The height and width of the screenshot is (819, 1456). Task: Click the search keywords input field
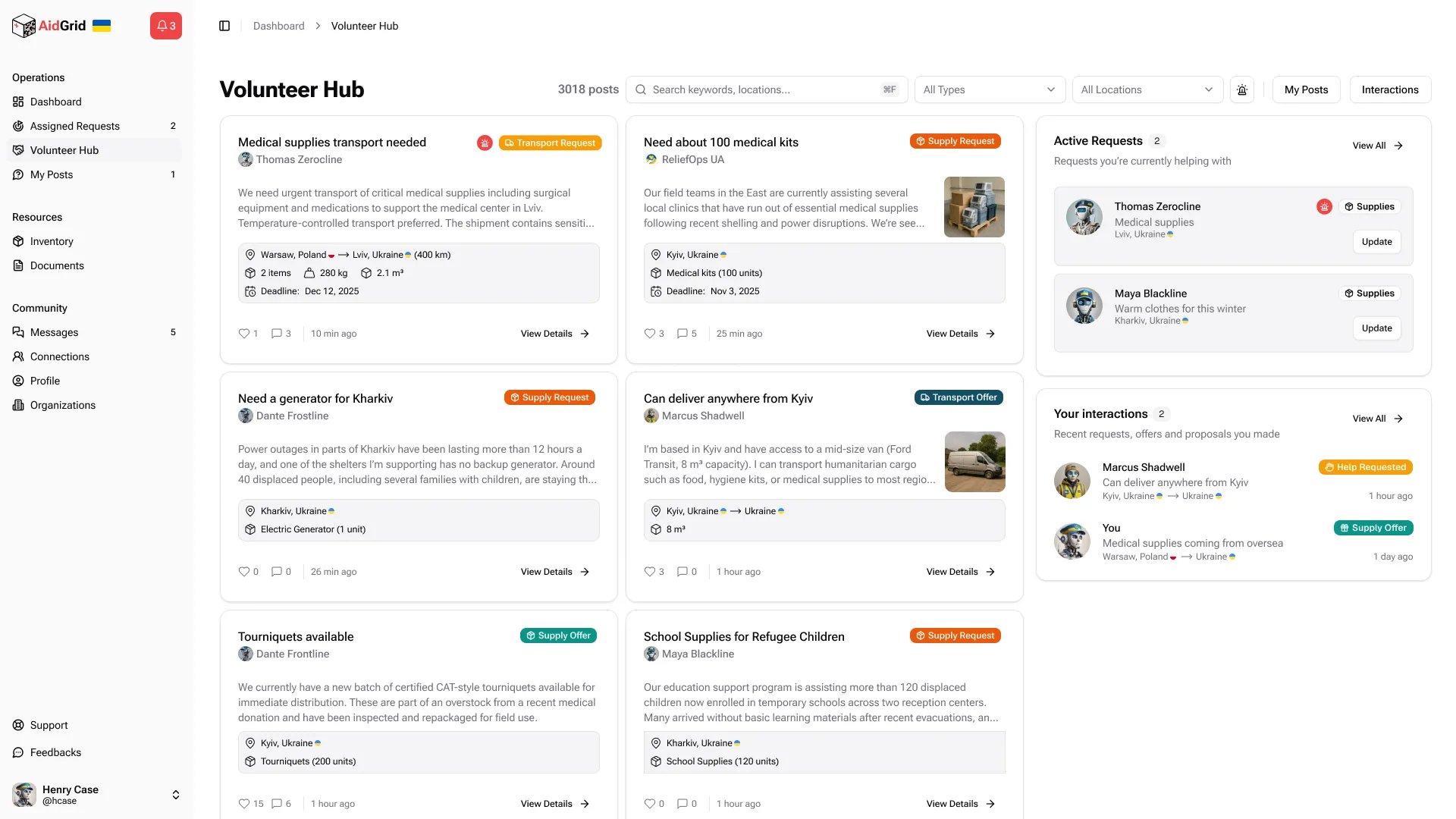click(766, 89)
